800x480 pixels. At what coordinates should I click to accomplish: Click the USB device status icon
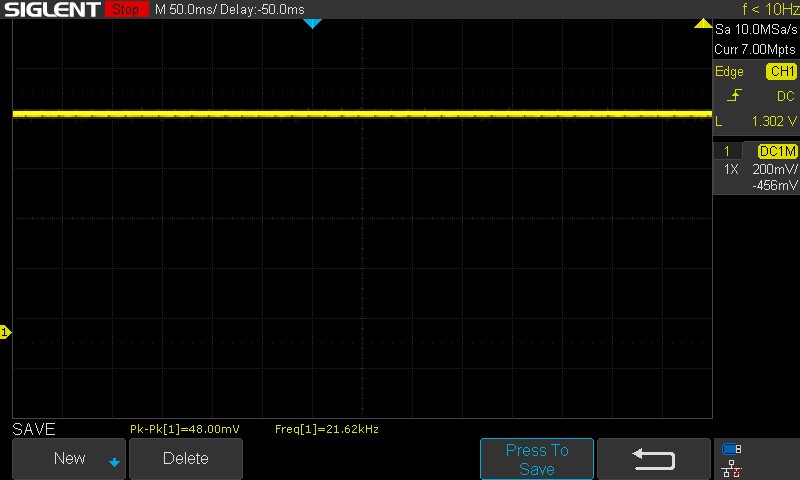click(x=731, y=449)
